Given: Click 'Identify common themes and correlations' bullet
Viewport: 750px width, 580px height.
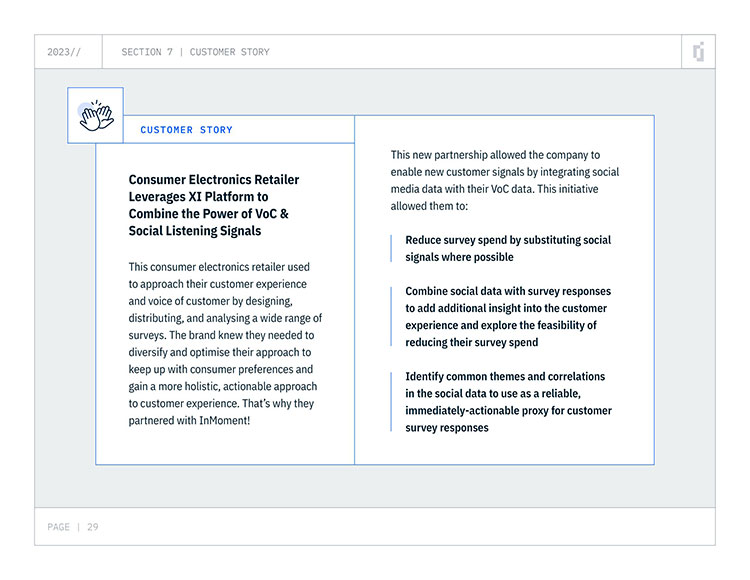Looking at the screenshot, I should pyautogui.click(x=508, y=402).
